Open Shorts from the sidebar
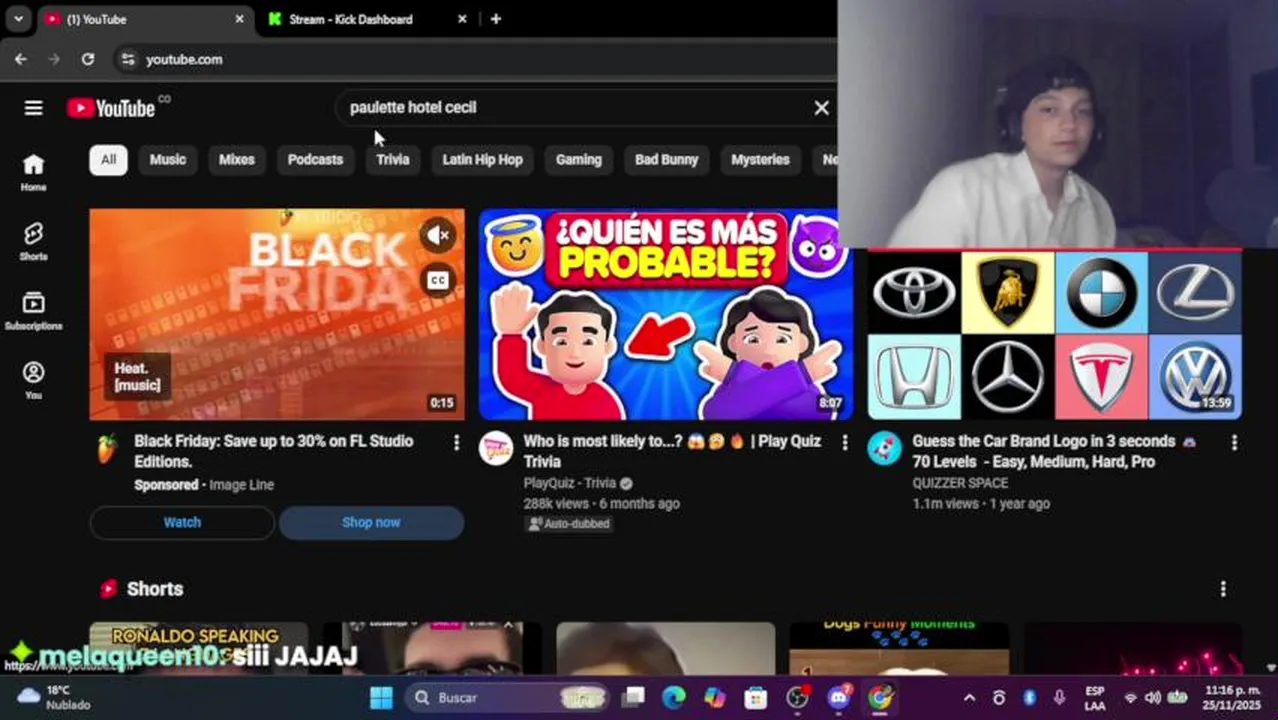1278x720 pixels. 33,241
